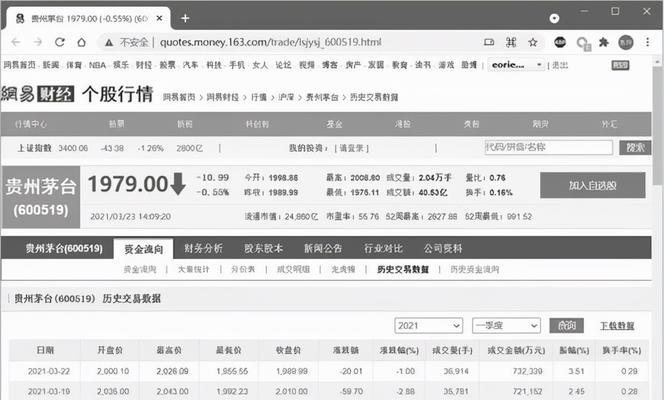Click the round dark extension icon in toolbar

[x=560, y=42]
